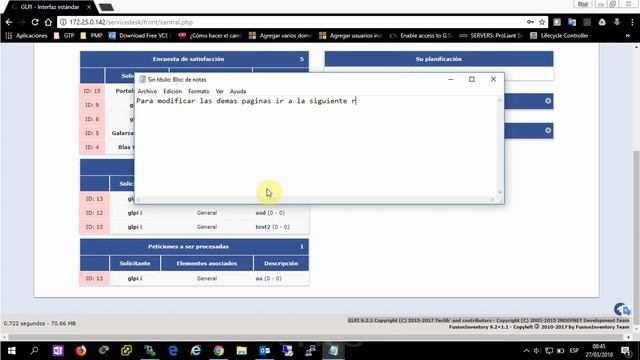Click the browser back arrow
This screenshot has height=360, width=640.
[9, 22]
